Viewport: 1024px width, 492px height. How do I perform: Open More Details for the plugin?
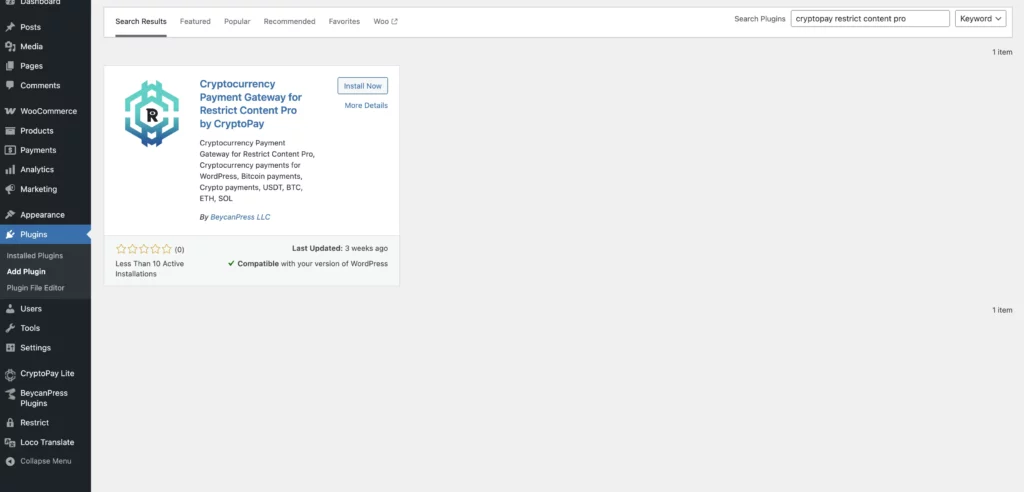[x=366, y=105]
